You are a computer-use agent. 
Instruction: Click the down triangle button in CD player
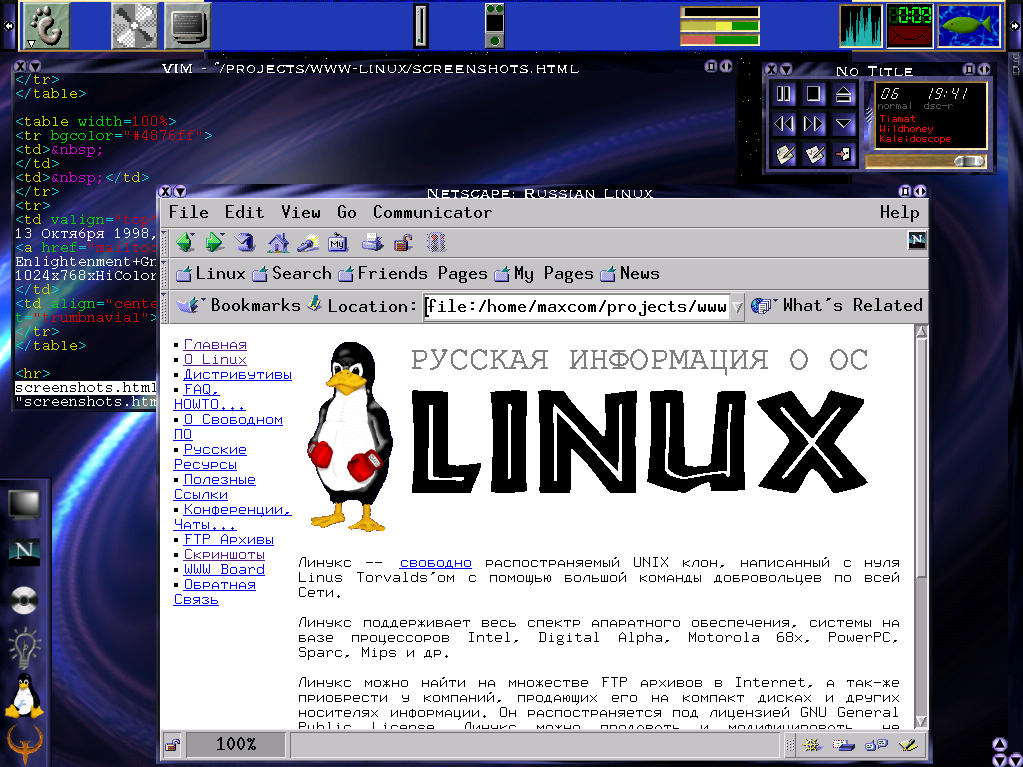coord(844,124)
